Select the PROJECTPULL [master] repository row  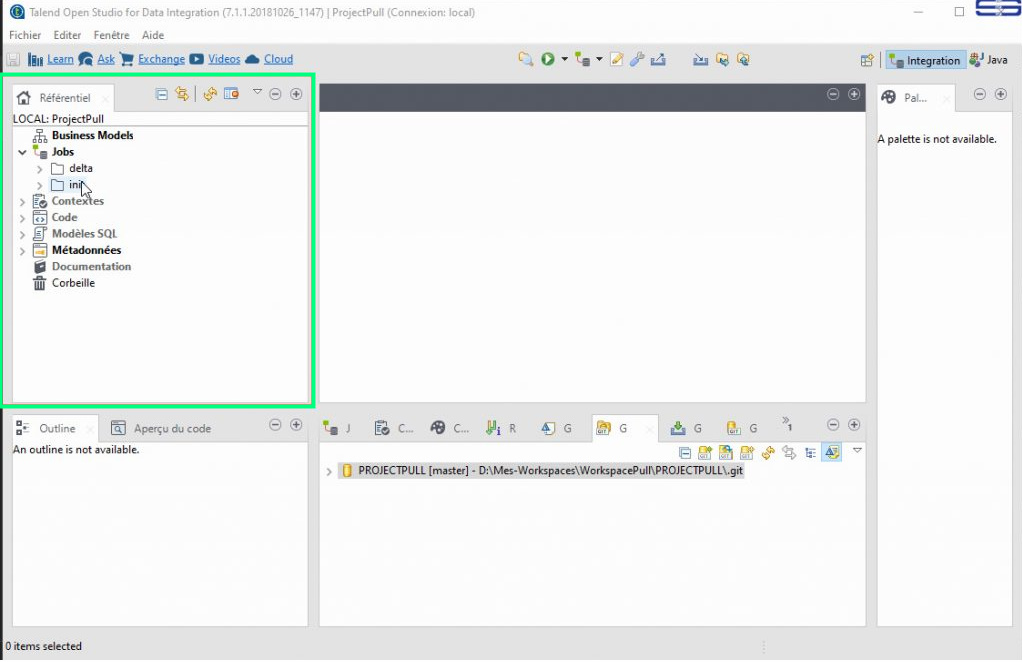542,470
